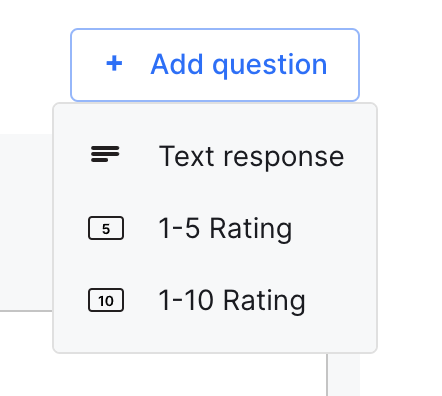
Task: Add a ten-point scale via its 10 icon
Action: point(106,300)
